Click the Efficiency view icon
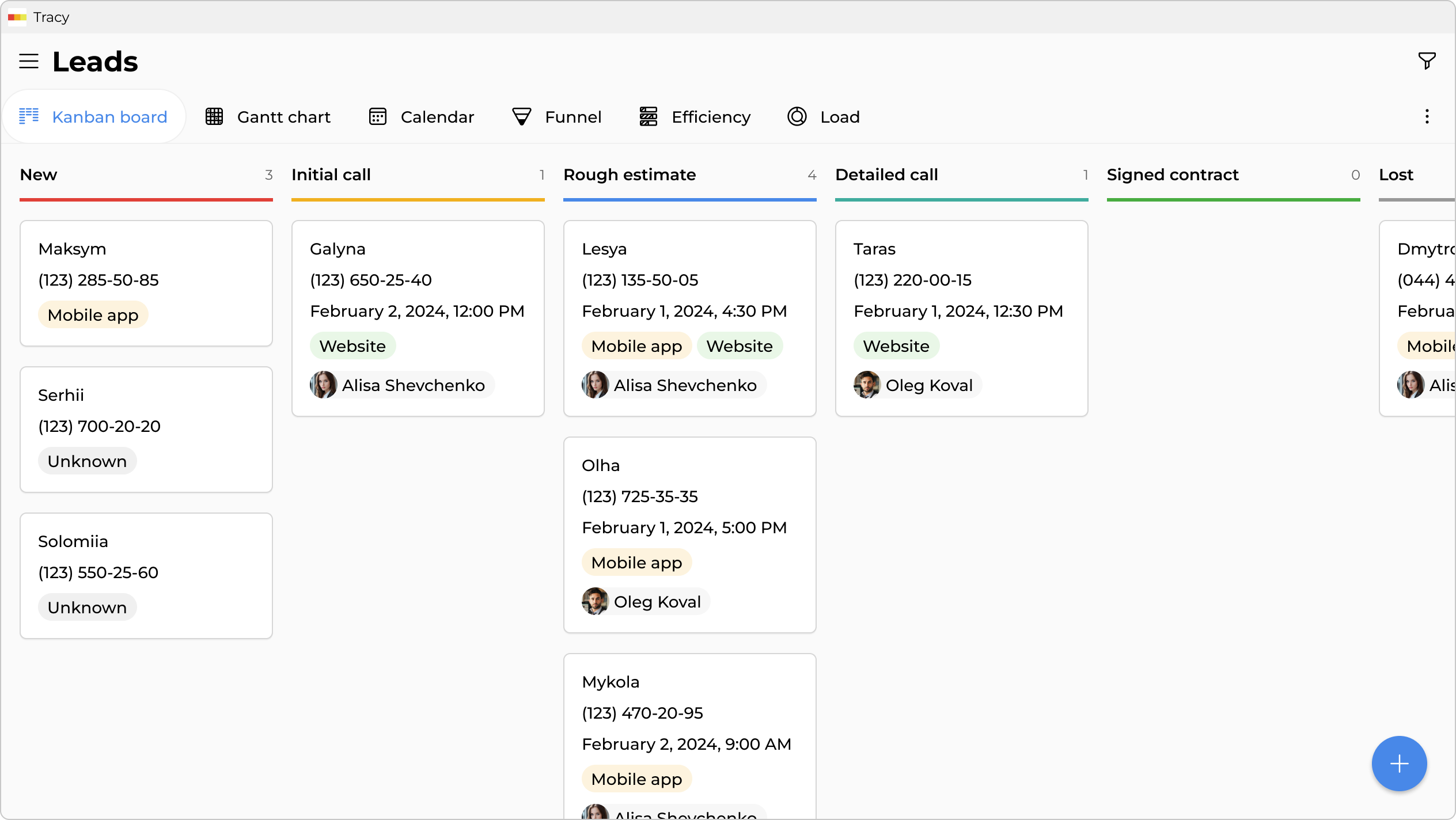 (649, 117)
